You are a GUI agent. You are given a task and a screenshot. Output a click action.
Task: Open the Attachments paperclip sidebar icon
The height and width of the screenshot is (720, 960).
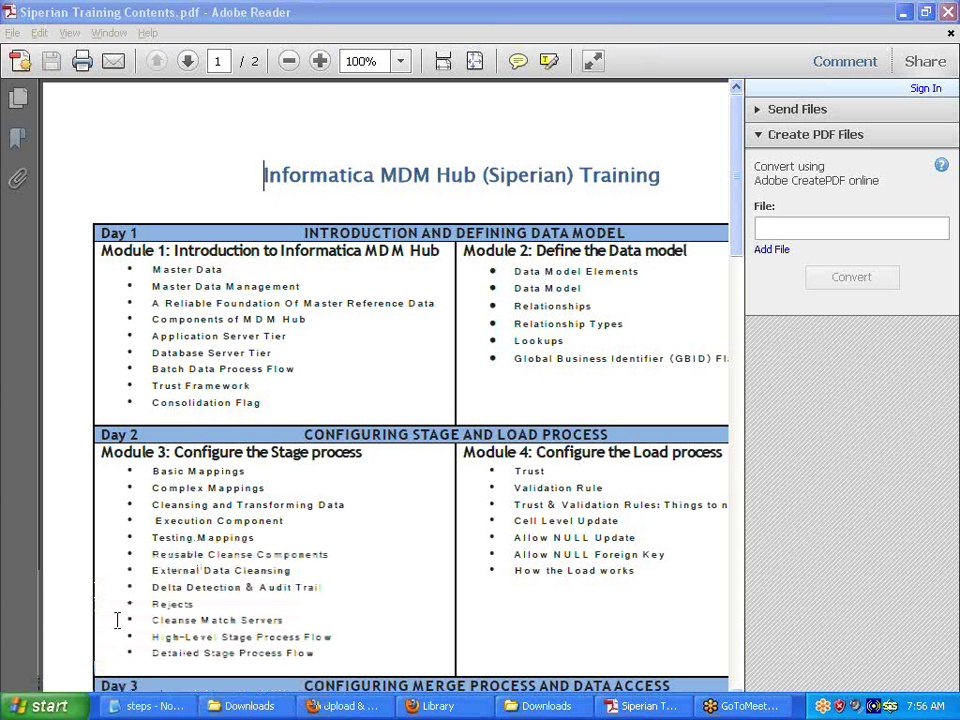(18, 179)
